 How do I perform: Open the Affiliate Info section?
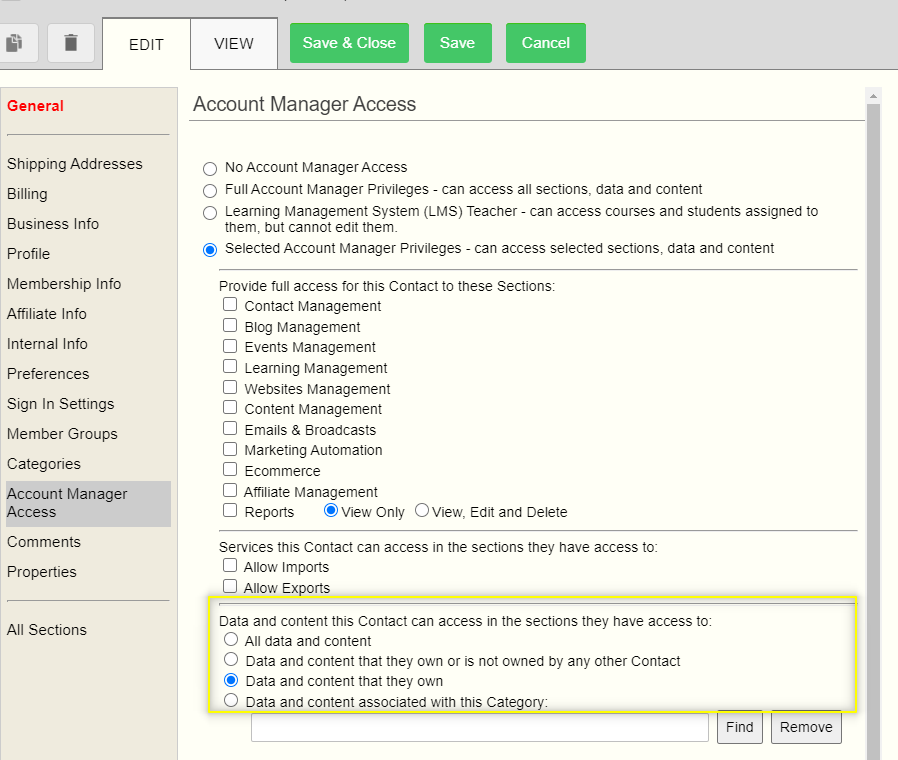tap(47, 314)
